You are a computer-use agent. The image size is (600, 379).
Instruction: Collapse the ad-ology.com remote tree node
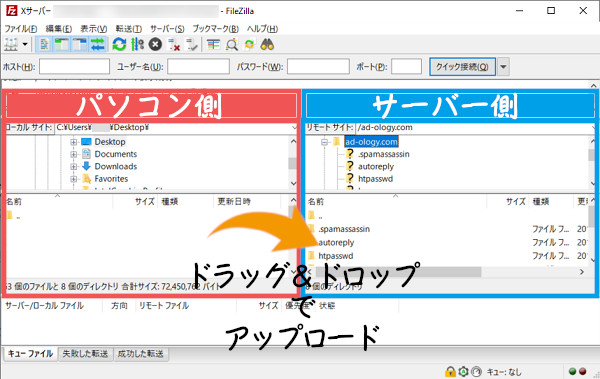coord(324,142)
